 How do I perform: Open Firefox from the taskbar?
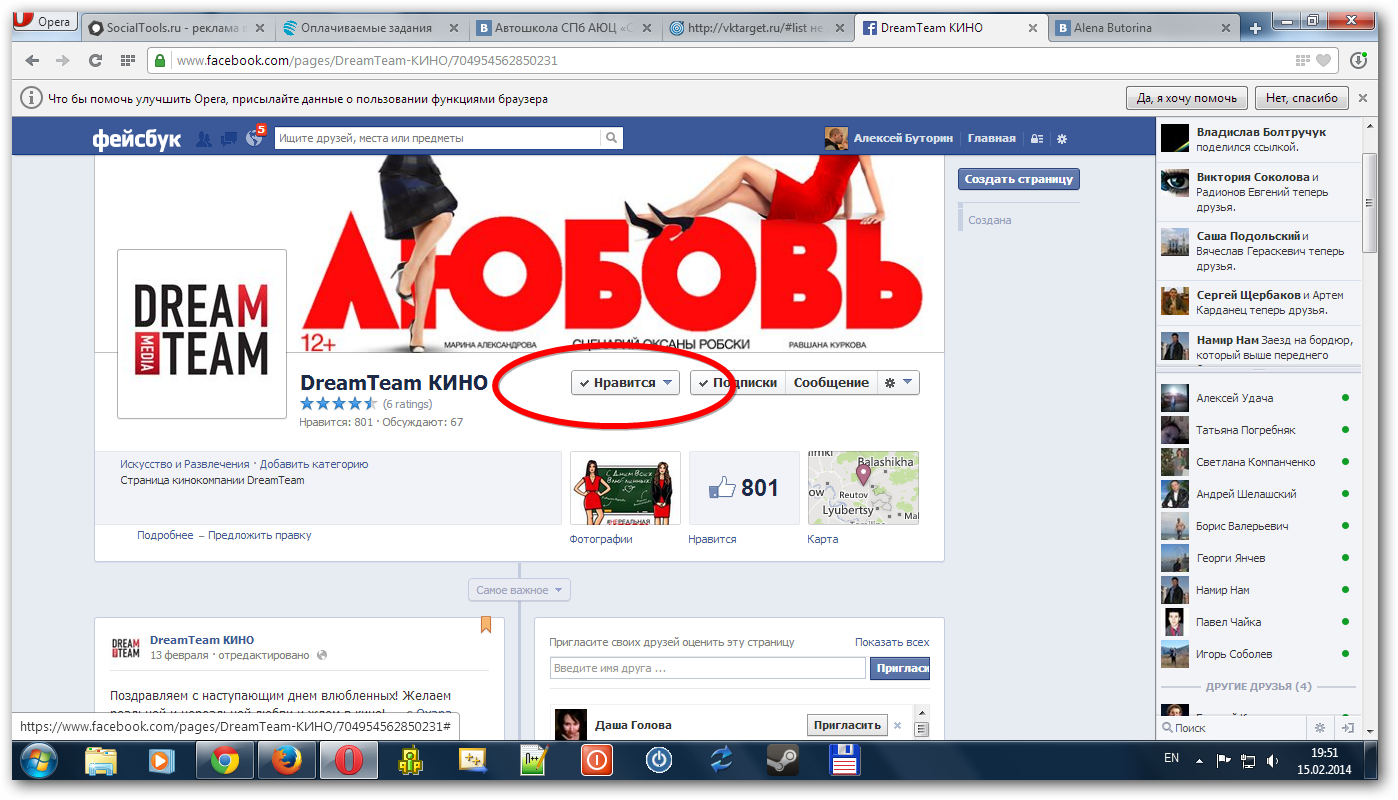click(286, 762)
